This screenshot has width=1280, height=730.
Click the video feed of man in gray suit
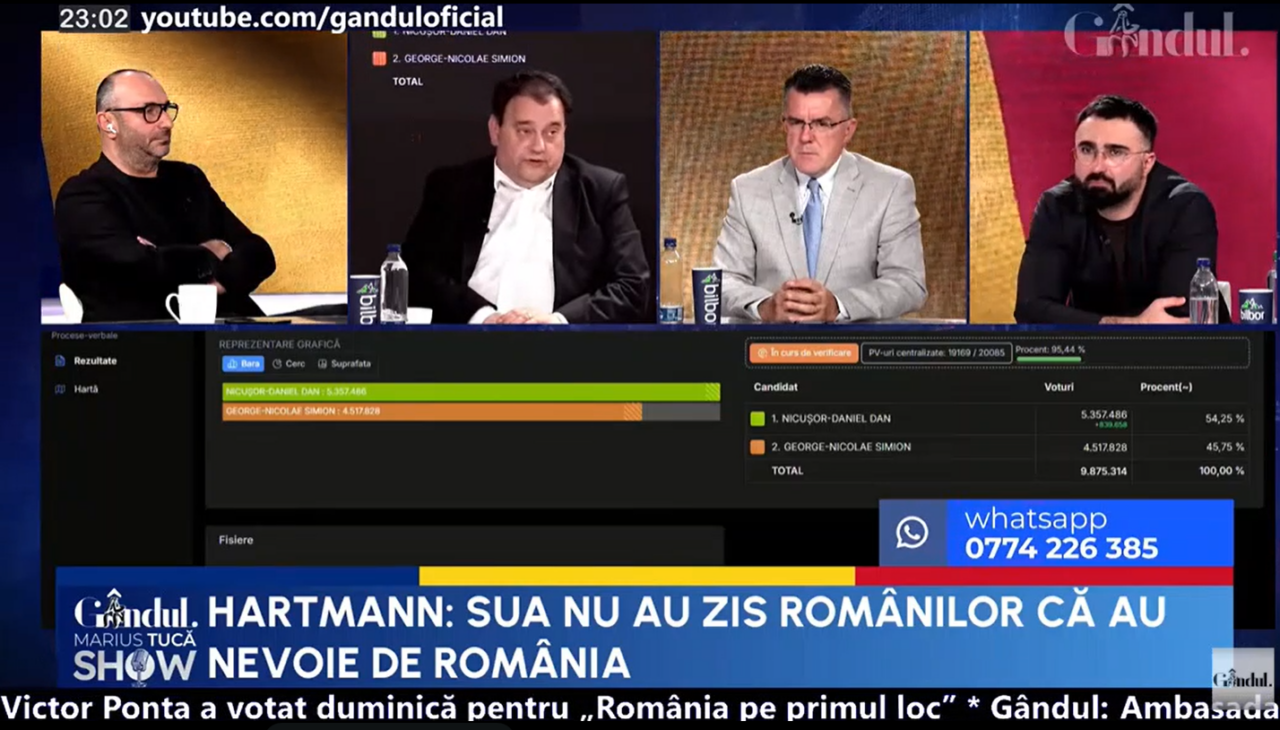[813, 177]
